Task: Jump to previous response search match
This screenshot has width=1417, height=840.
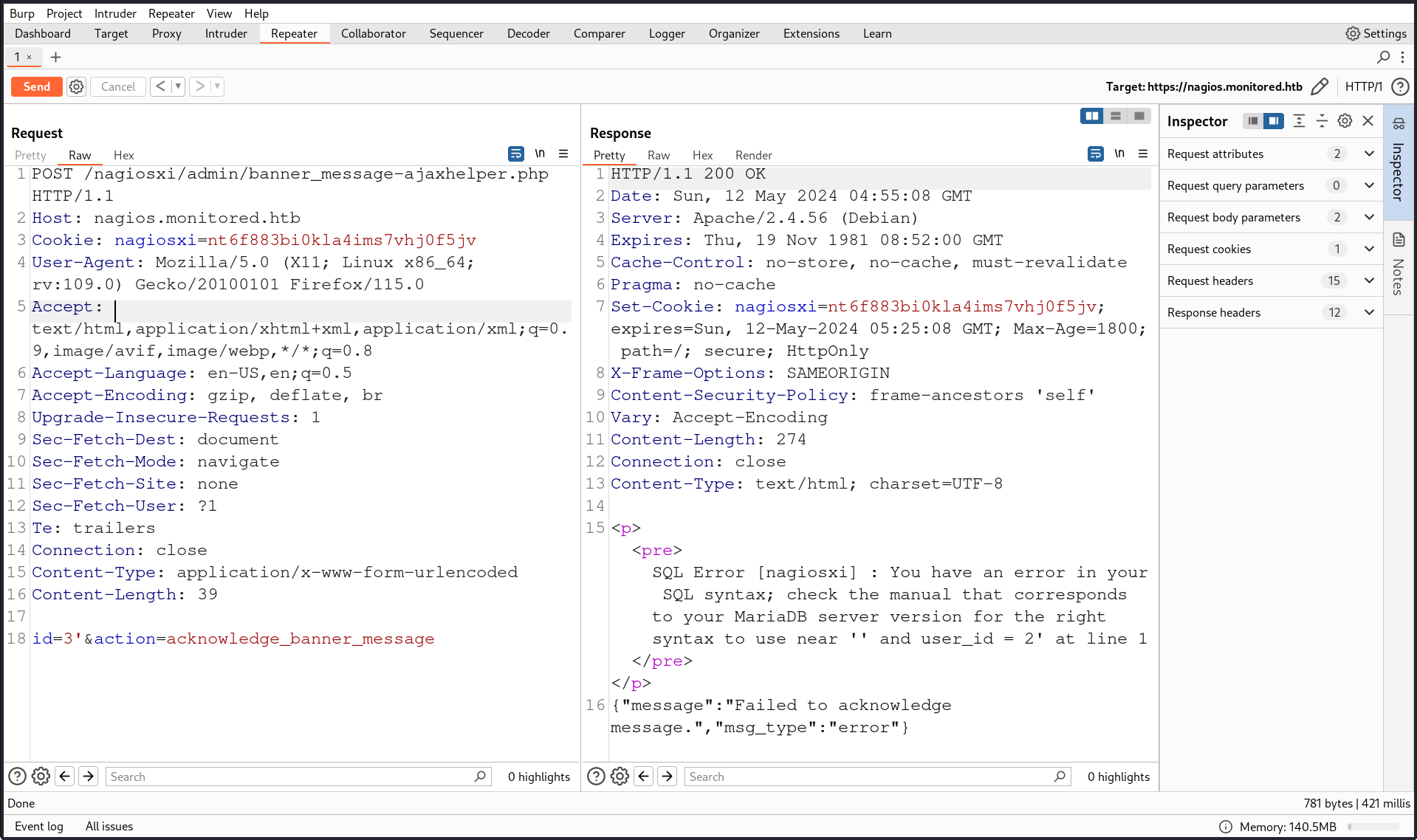Action: pyautogui.click(x=644, y=777)
